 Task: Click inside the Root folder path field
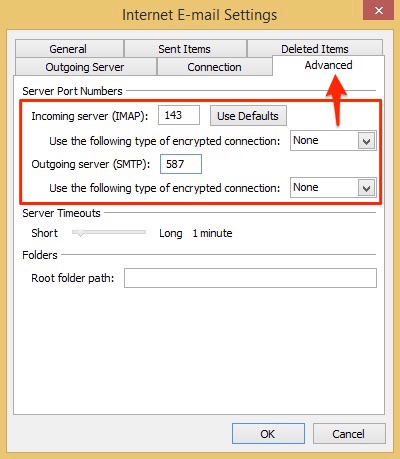tap(250, 278)
